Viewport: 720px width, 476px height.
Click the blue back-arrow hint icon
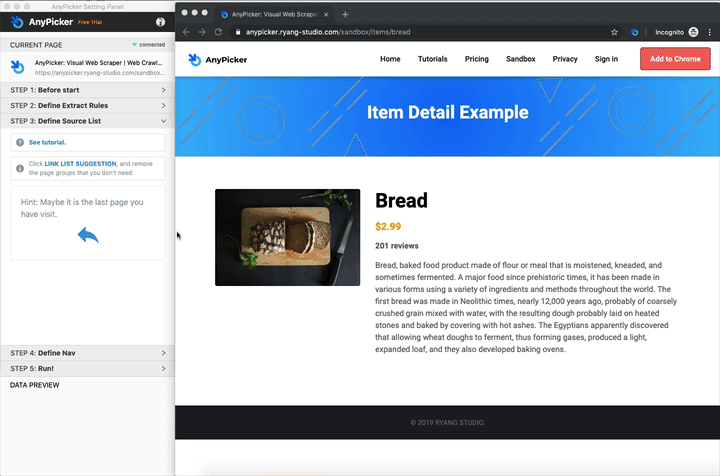pos(88,235)
